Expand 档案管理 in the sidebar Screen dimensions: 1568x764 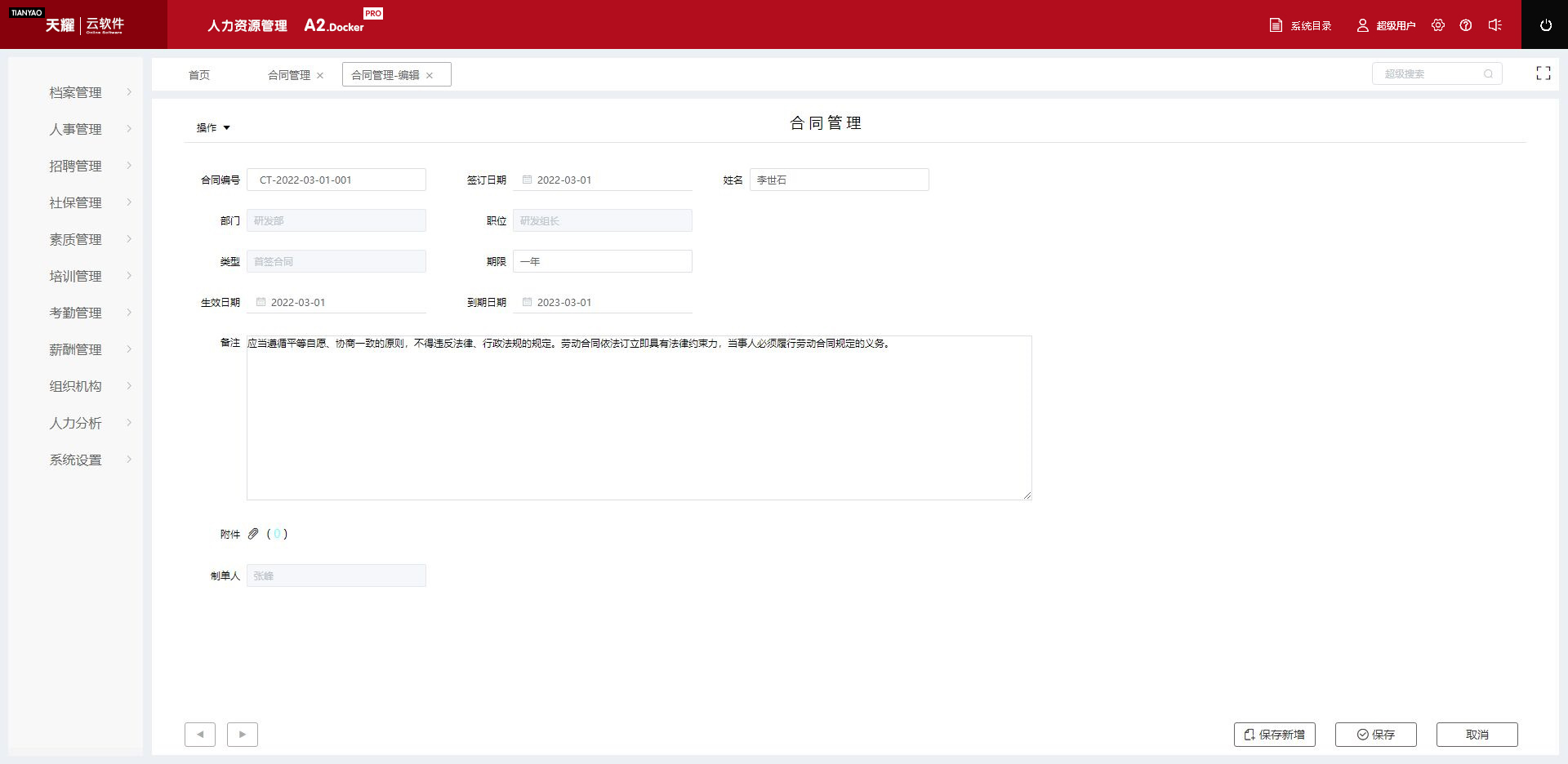point(76,93)
